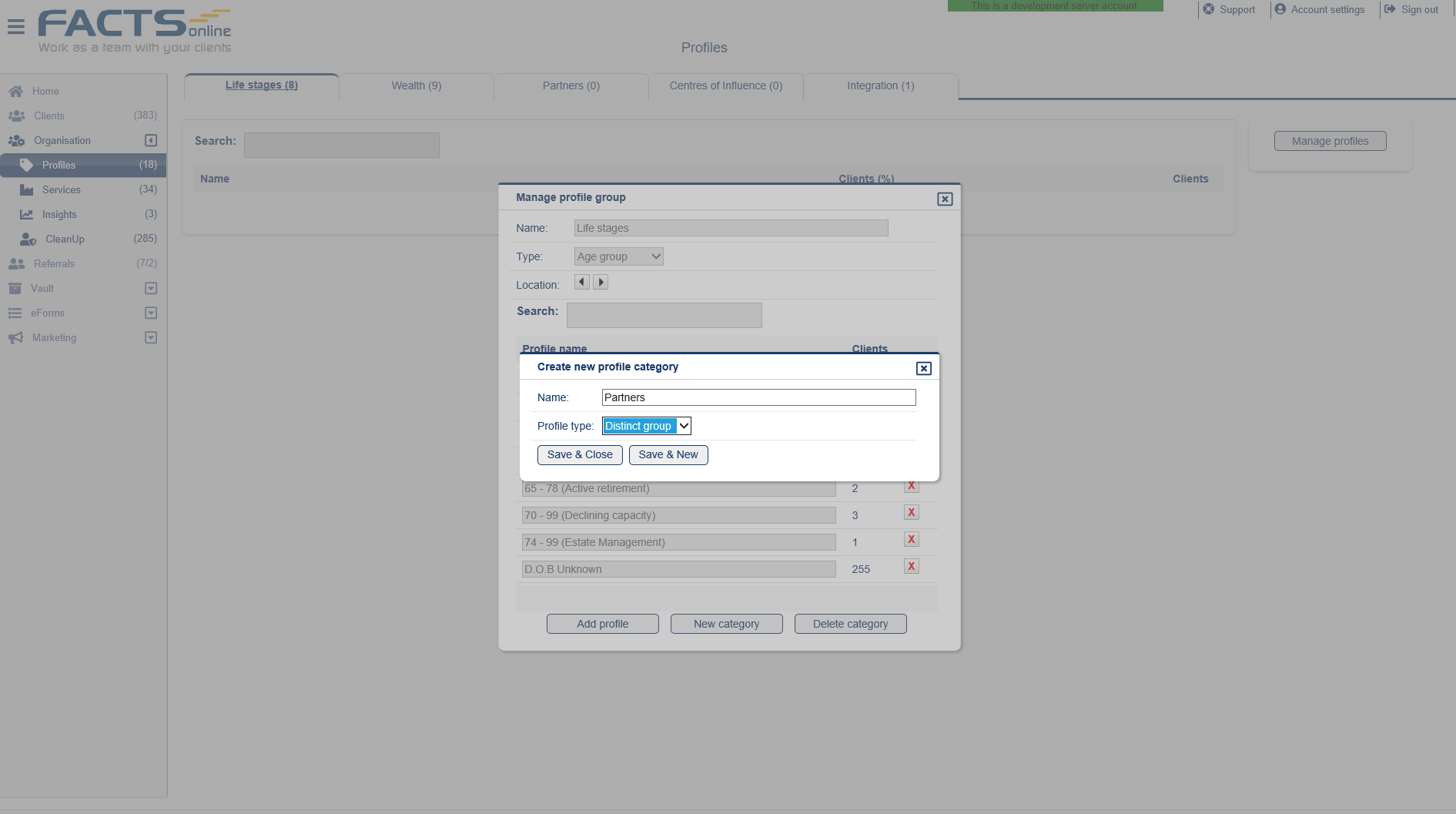Click the Home house icon in sidebar

[15, 91]
